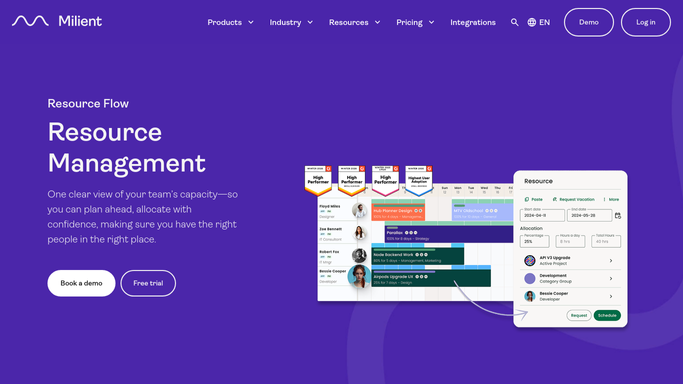
Task: Click Bessie Cooper's avatar in Resource panel
Action: pos(530,296)
